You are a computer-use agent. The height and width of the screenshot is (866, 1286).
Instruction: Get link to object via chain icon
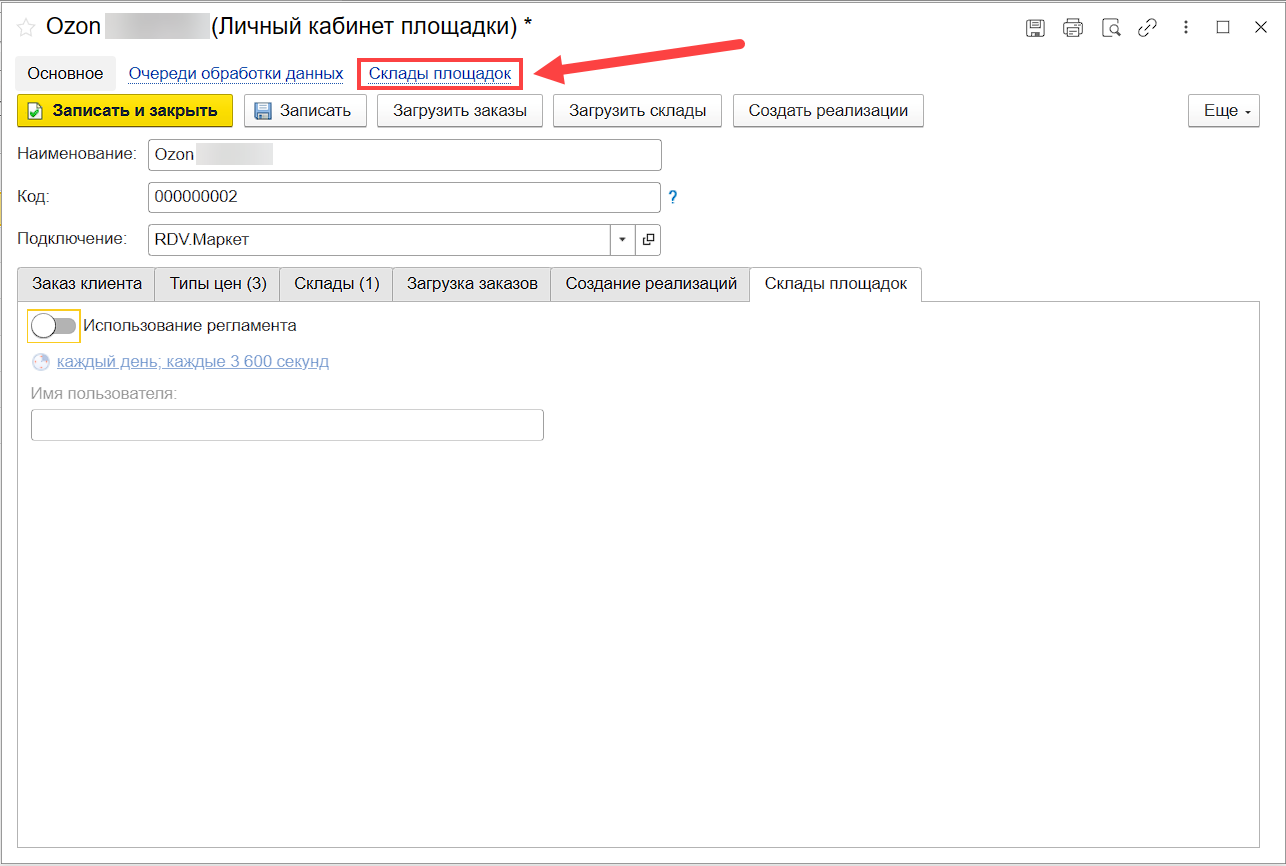click(1148, 28)
